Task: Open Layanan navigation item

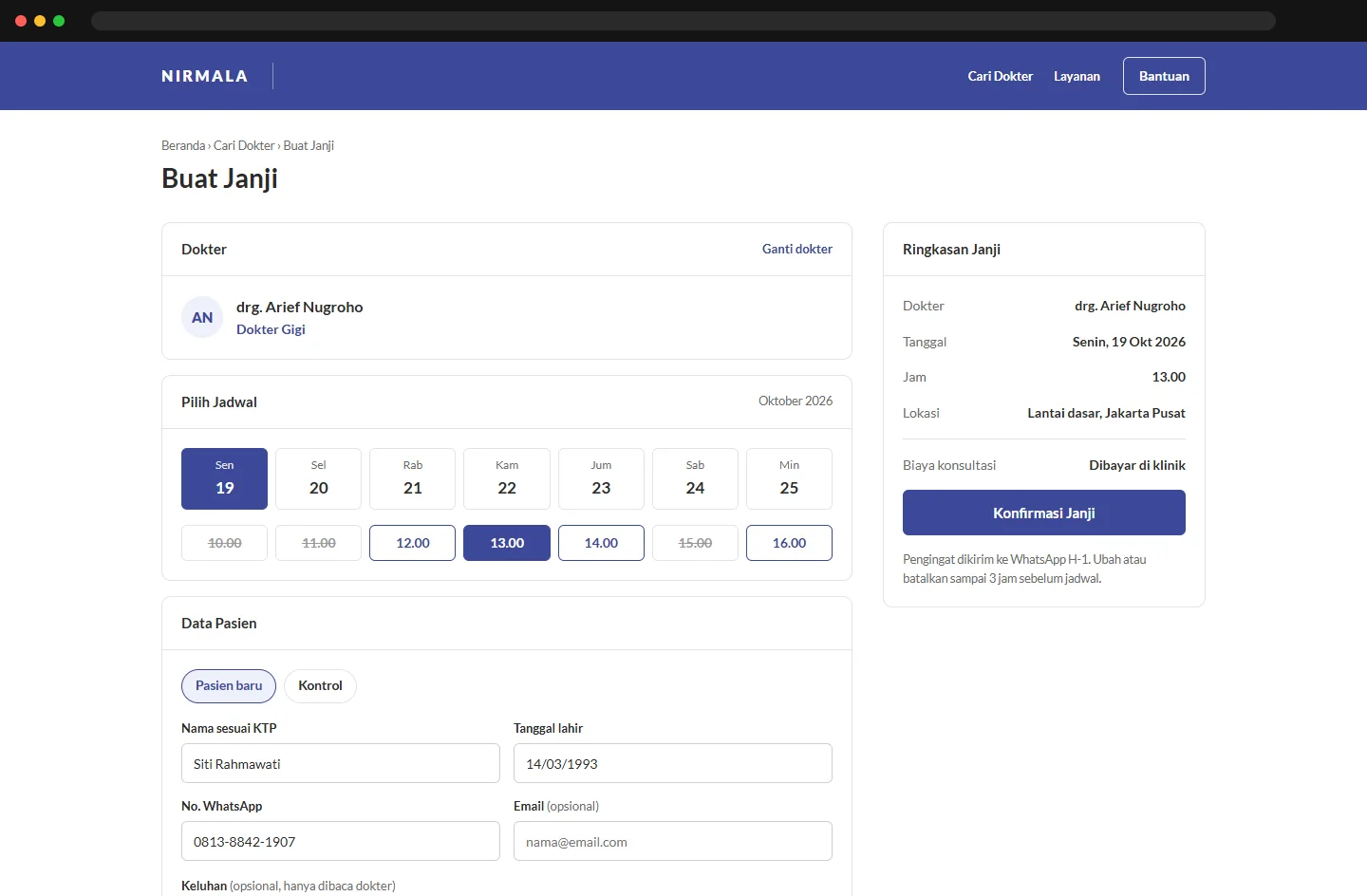Action: tap(1077, 76)
